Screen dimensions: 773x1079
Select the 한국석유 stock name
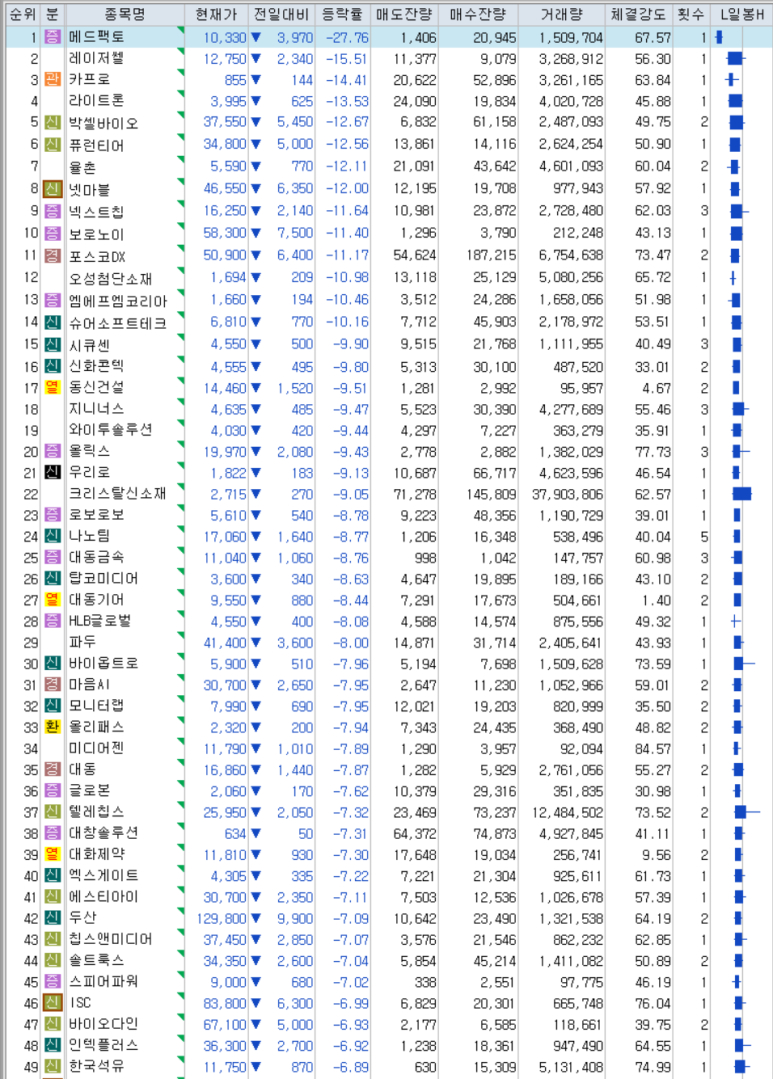coord(97,1067)
